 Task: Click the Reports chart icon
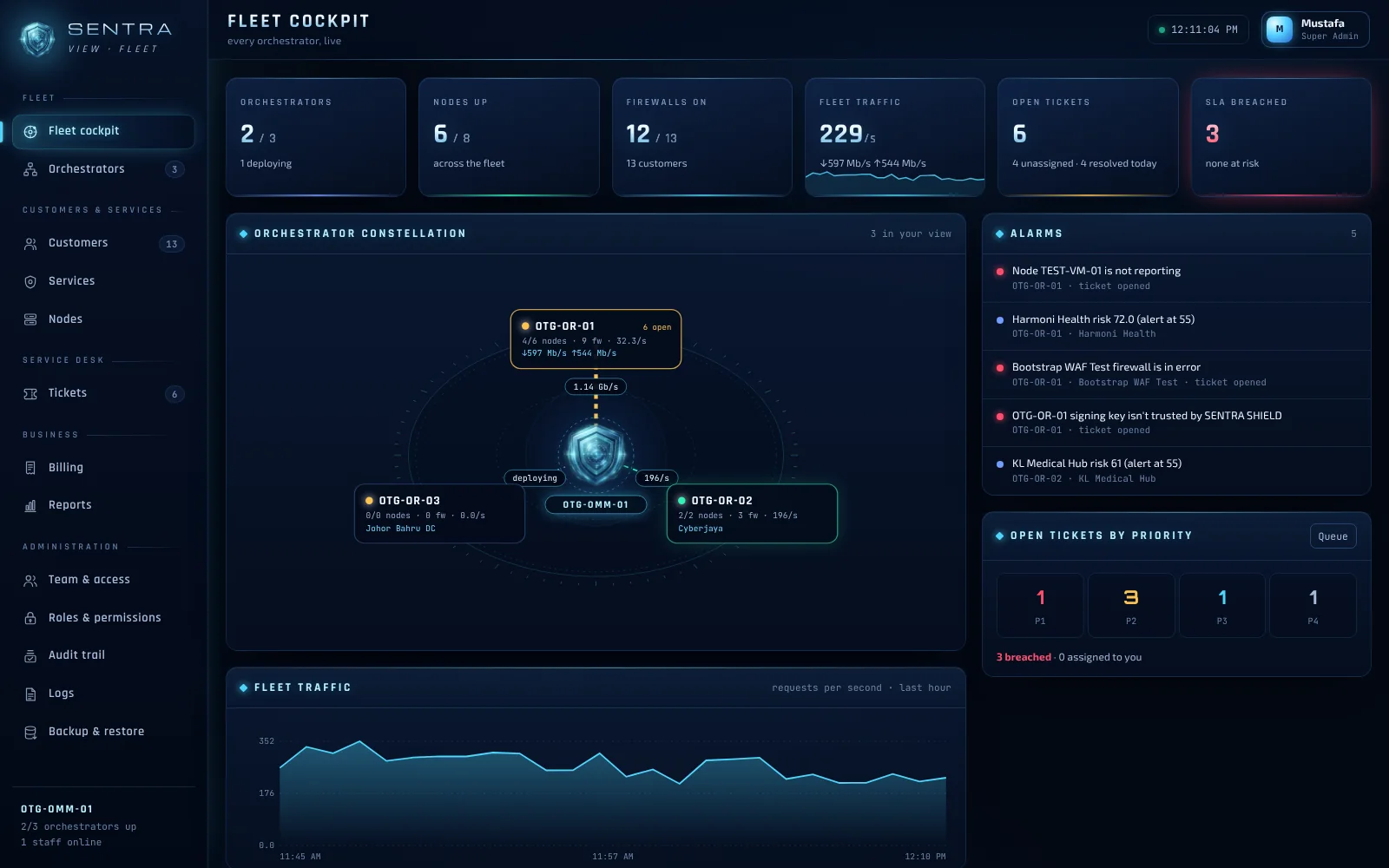point(30,506)
